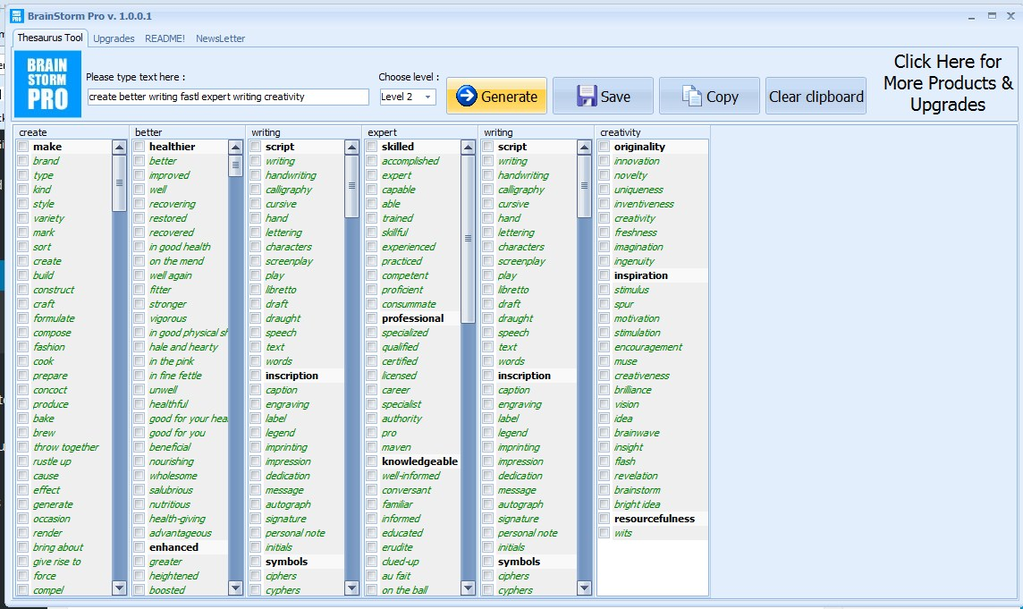The image size is (1023, 609).
Task: Select the word 'brainwave'
Action: coord(637,433)
